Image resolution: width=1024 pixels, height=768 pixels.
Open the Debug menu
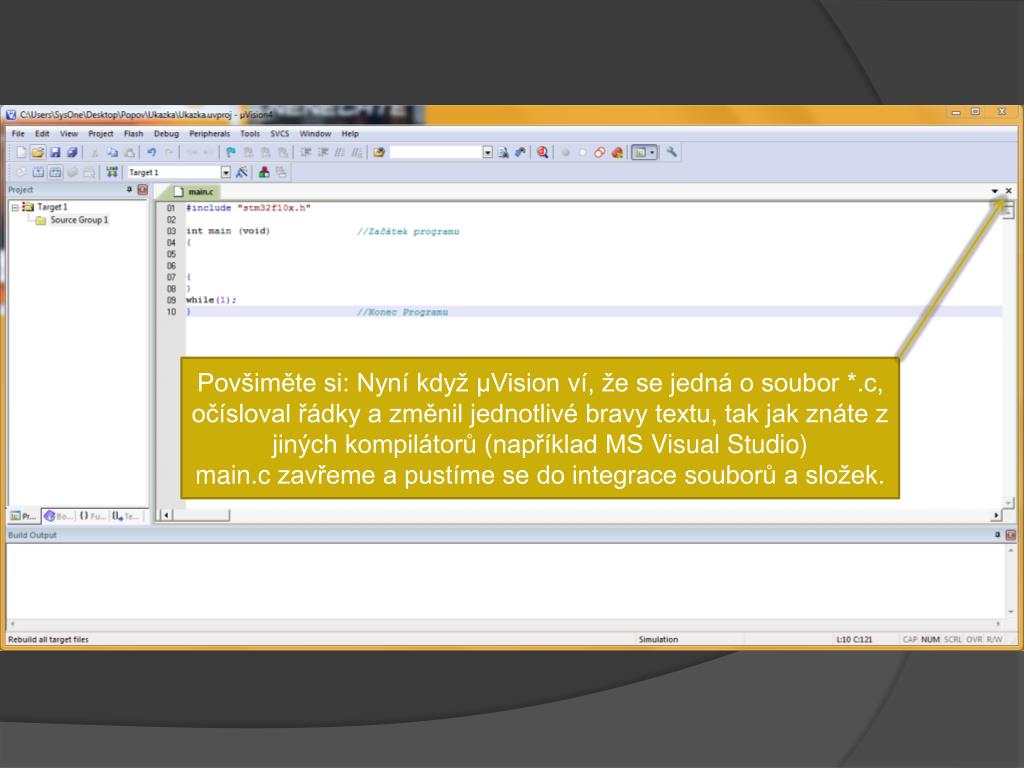[x=166, y=133]
